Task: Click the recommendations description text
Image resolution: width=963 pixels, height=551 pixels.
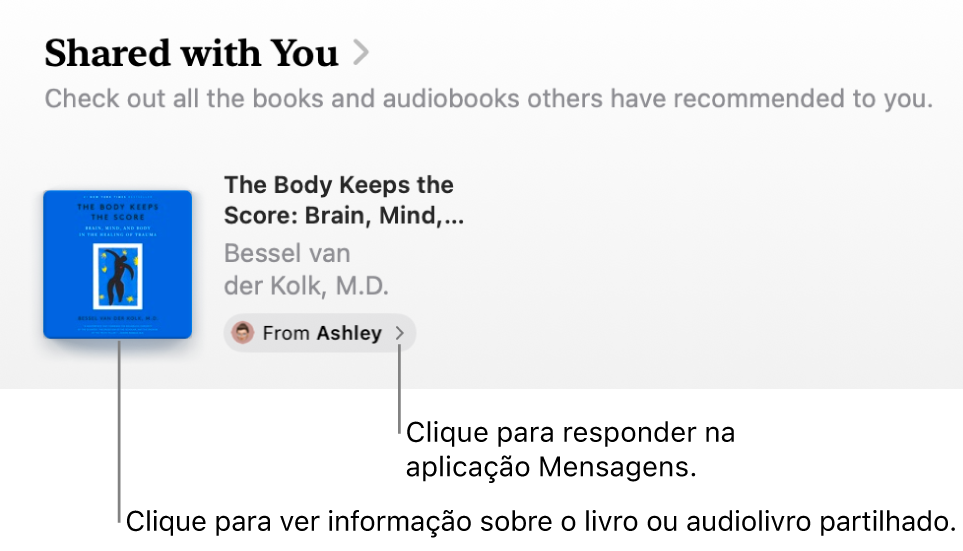Action: click(x=488, y=99)
